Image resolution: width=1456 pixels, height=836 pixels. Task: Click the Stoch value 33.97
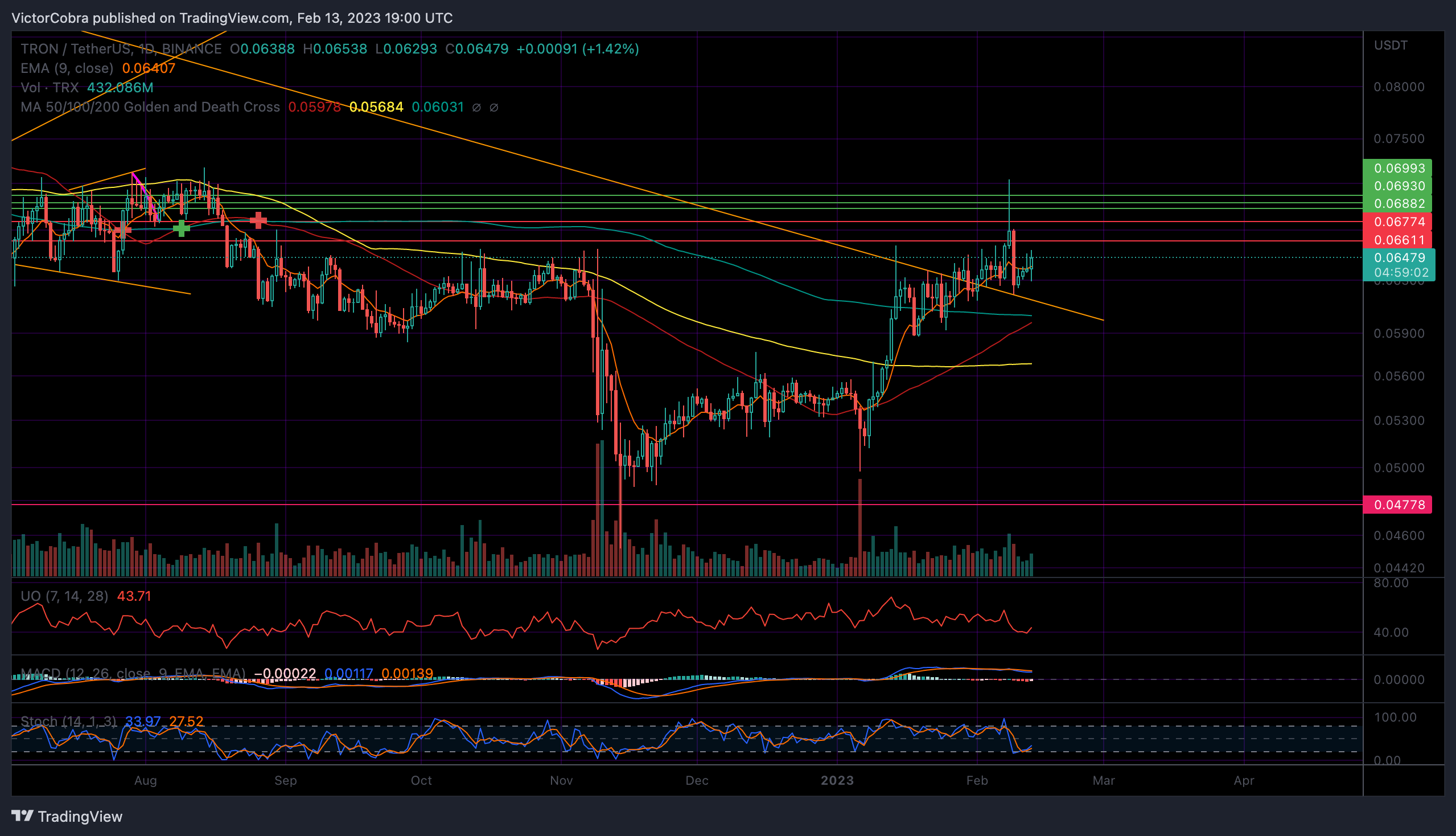(143, 721)
